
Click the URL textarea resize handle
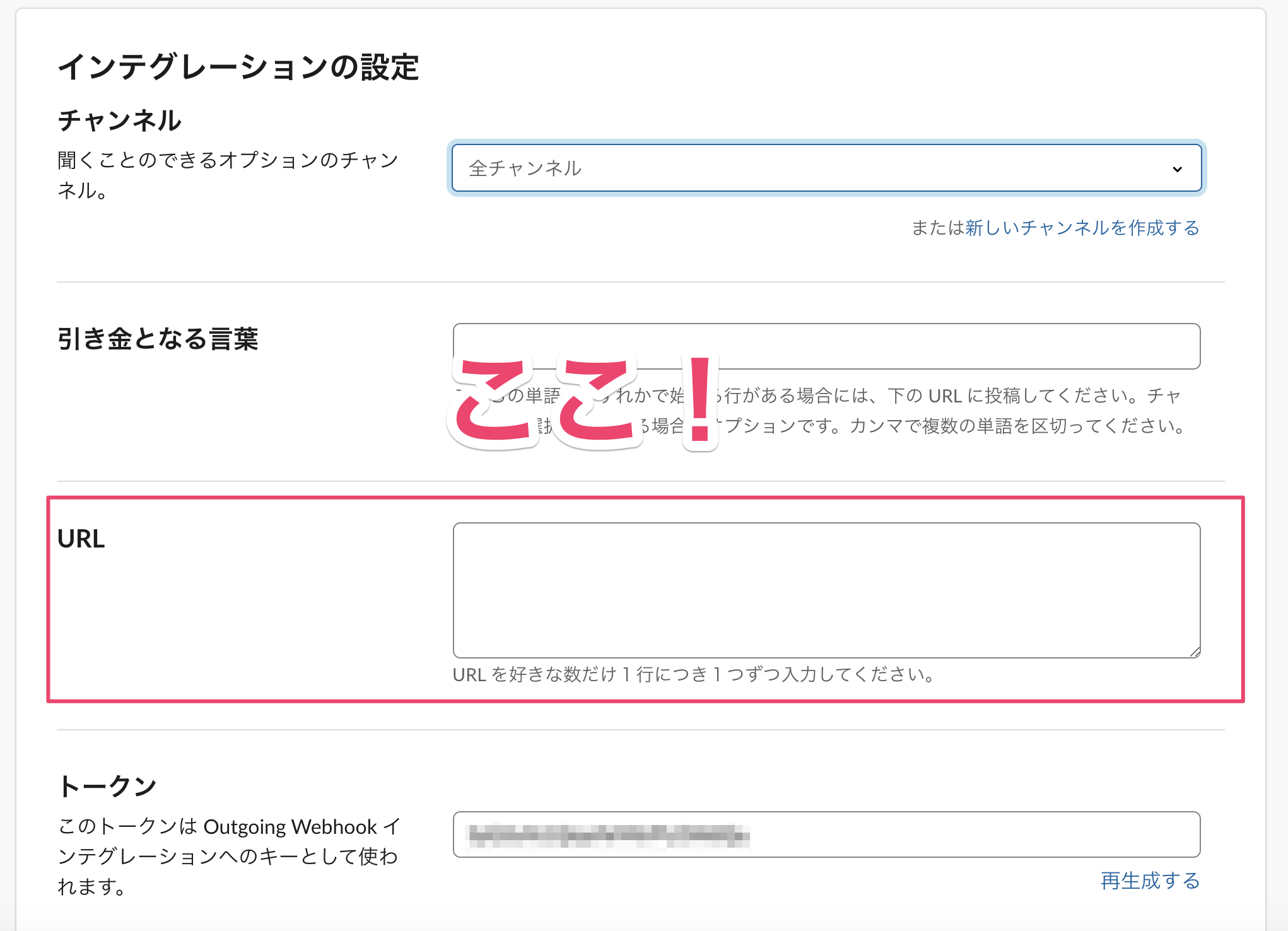point(1195,652)
